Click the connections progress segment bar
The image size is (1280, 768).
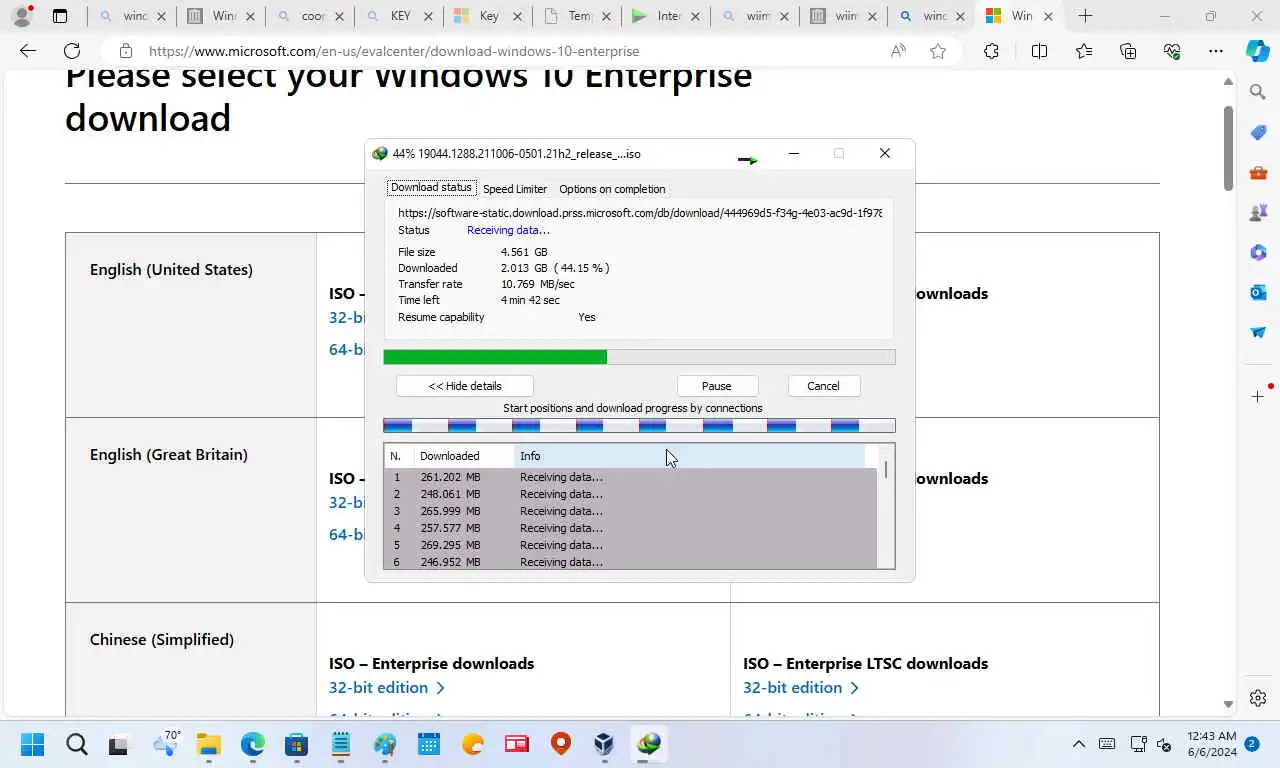639,426
